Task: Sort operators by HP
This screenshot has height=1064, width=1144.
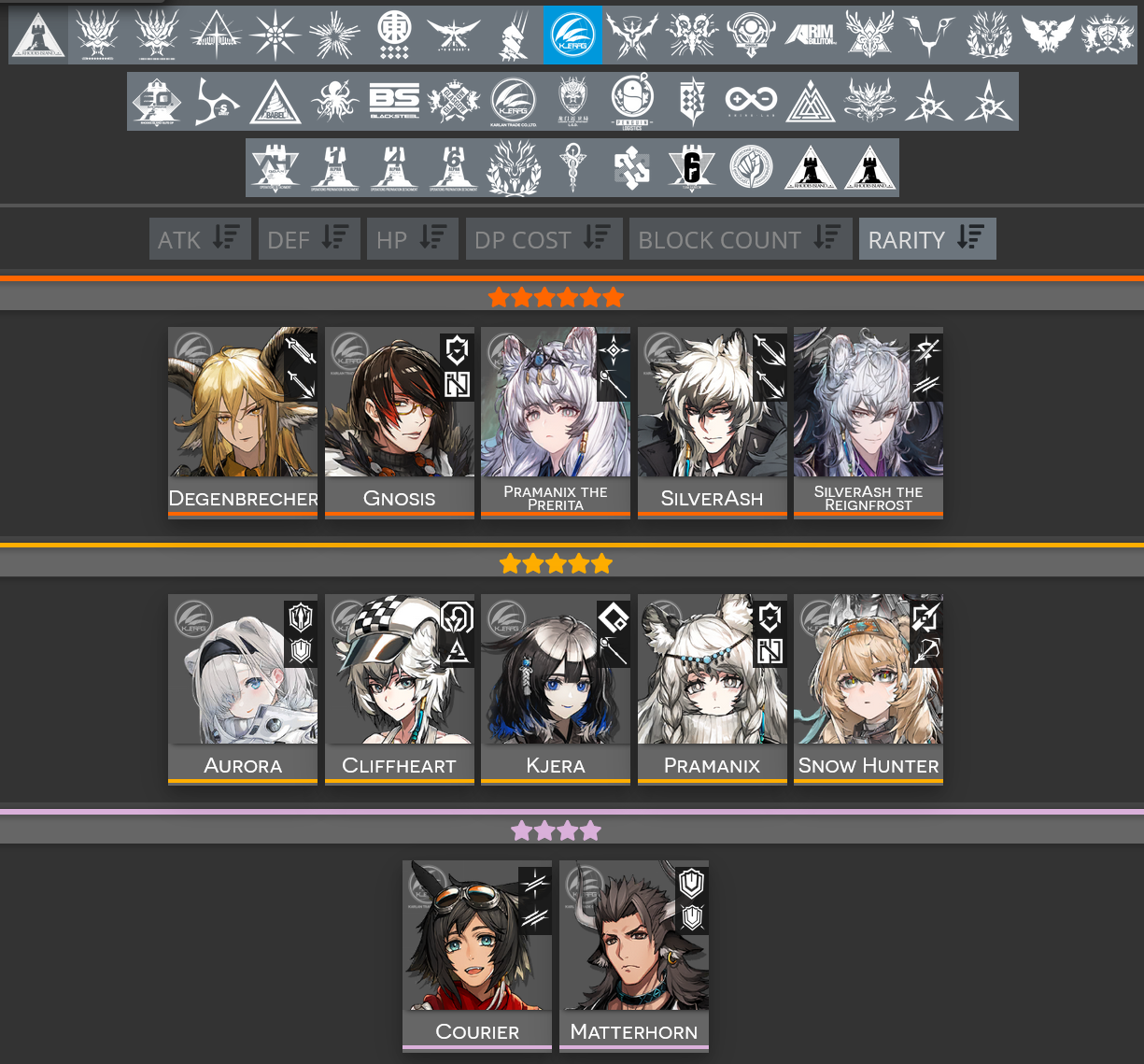Action: [412, 238]
